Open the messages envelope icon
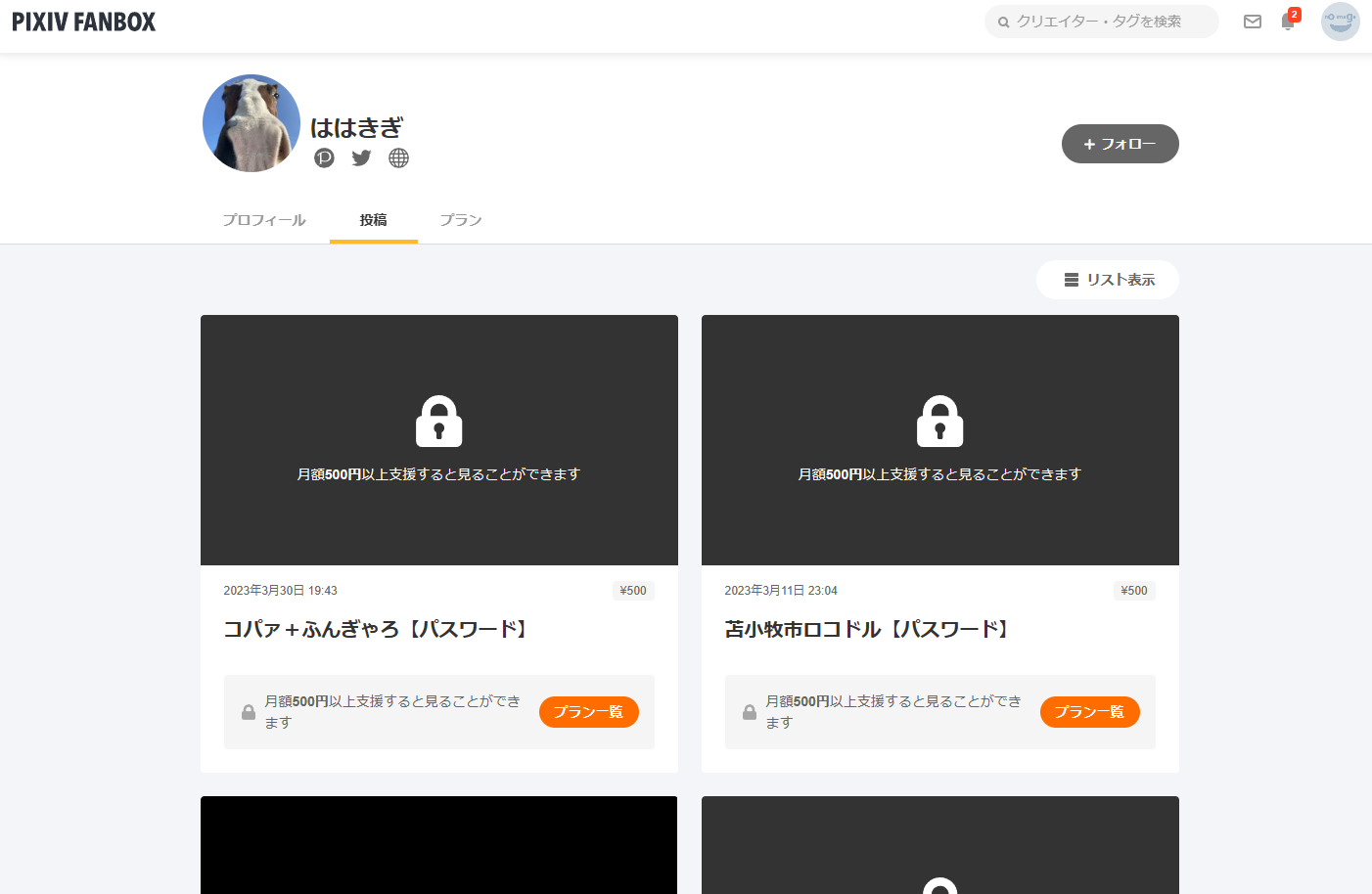This screenshot has width=1372, height=894. click(1252, 22)
